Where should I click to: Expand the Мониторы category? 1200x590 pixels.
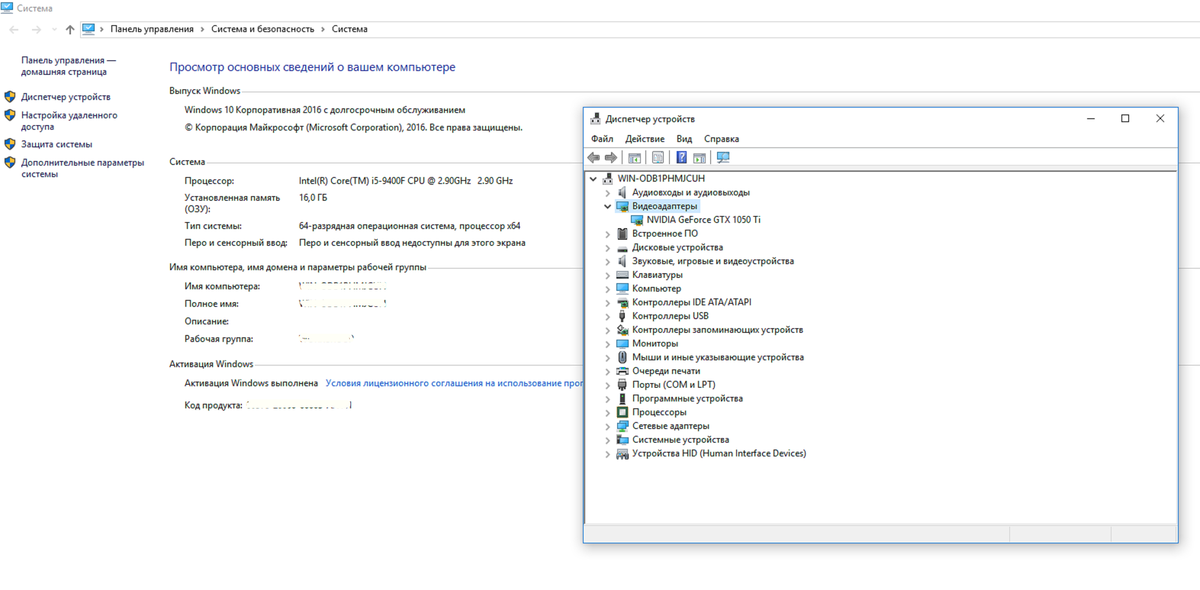coord(607,343)
